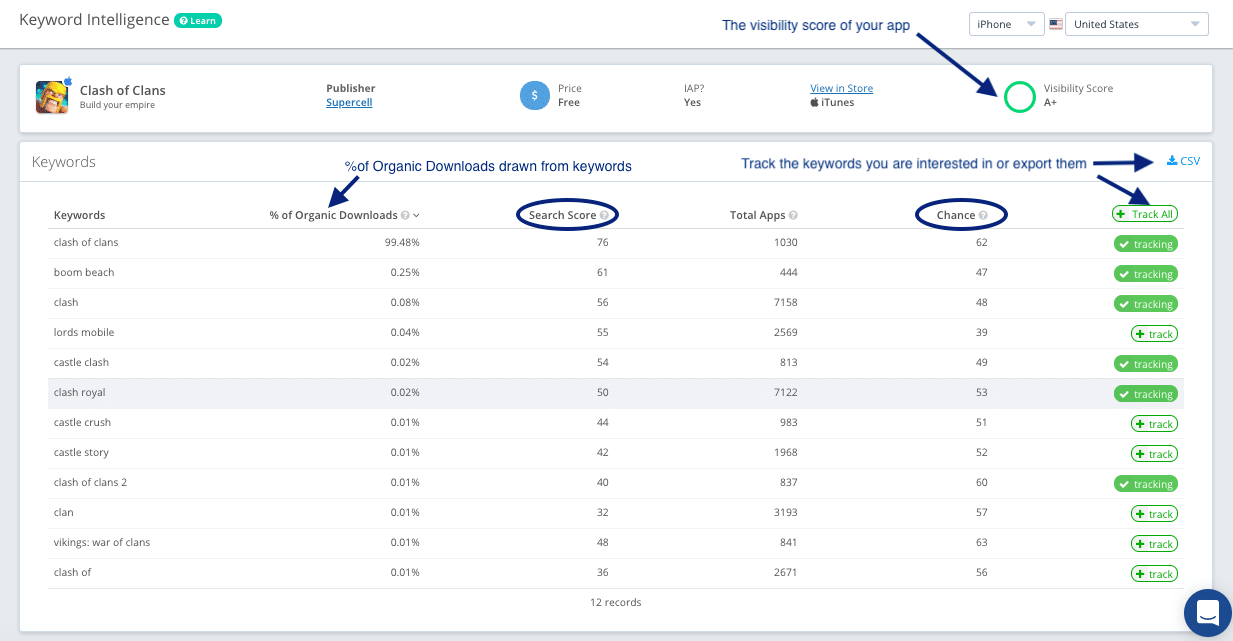Sort by the Total Apps column header
This screenshot has width=1233, height=641.
point(758,215)
